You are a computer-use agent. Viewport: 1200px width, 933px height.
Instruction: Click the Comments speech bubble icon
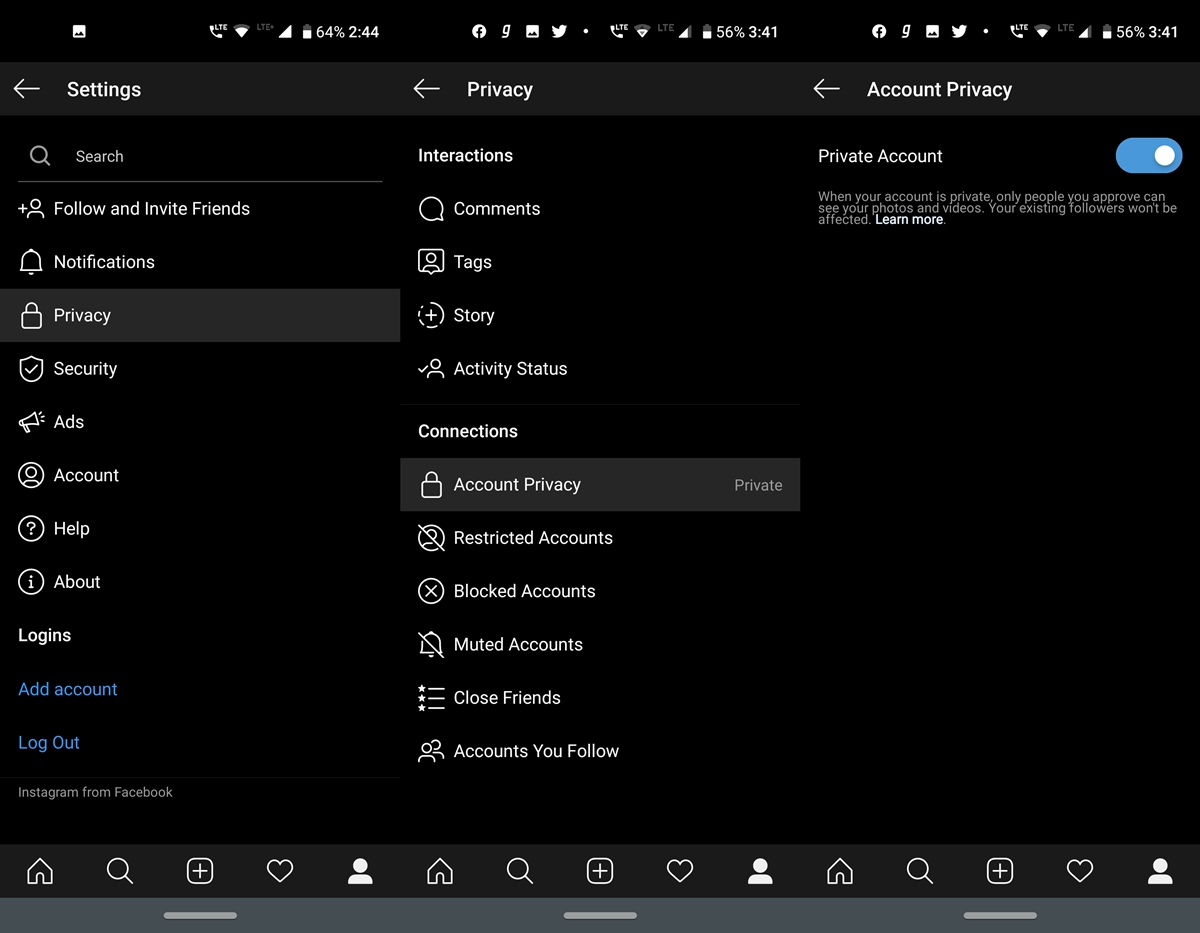(x=431, y=209)
